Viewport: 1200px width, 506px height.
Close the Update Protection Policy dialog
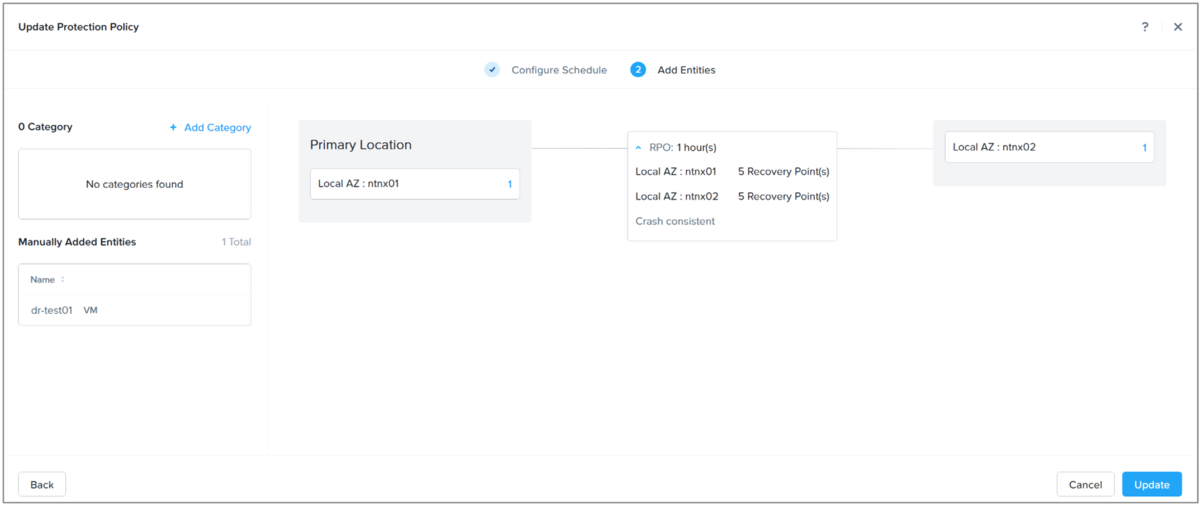1178,27
